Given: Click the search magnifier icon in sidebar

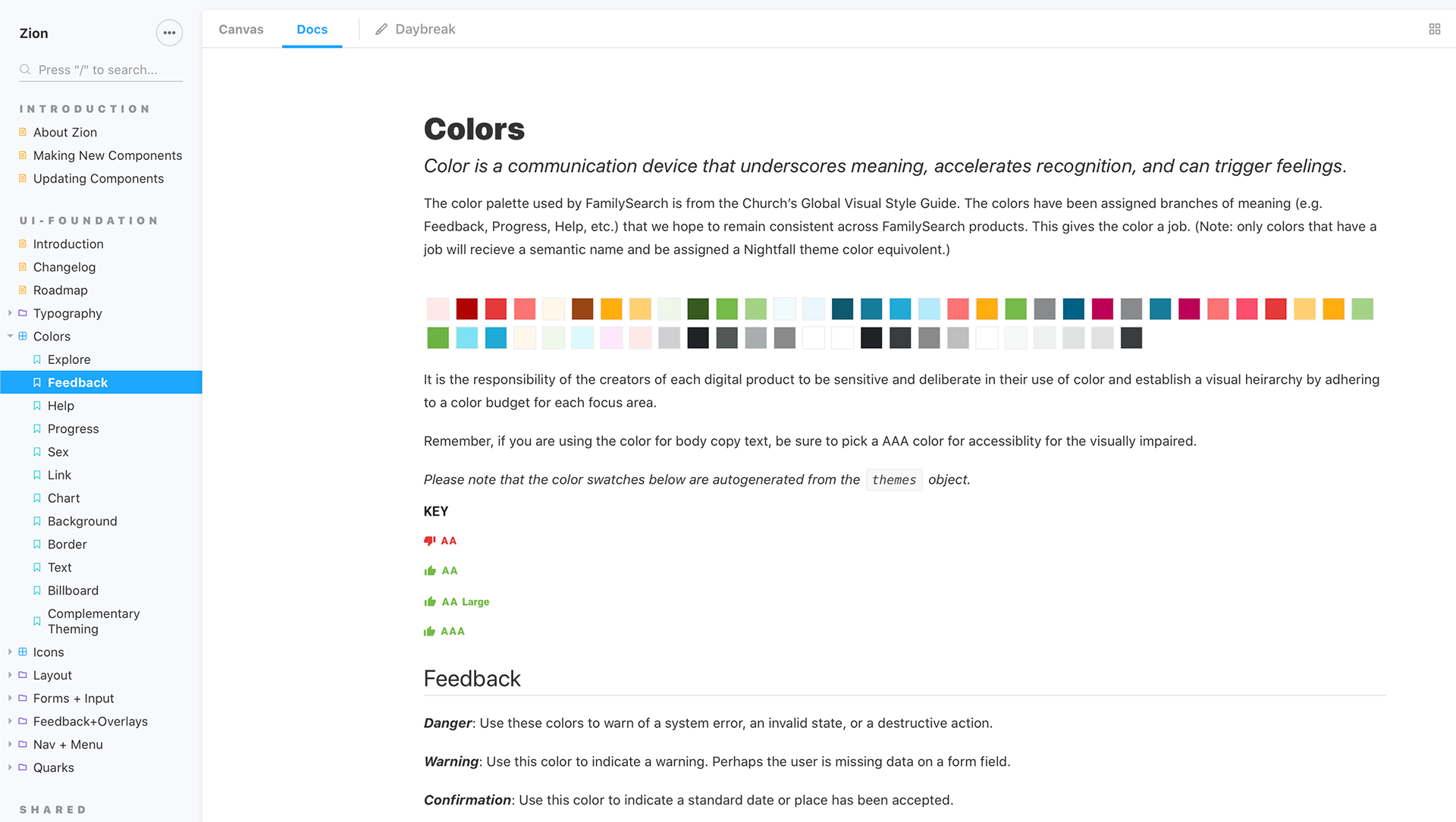Looking at the screenshot, I should coord(25,70).
